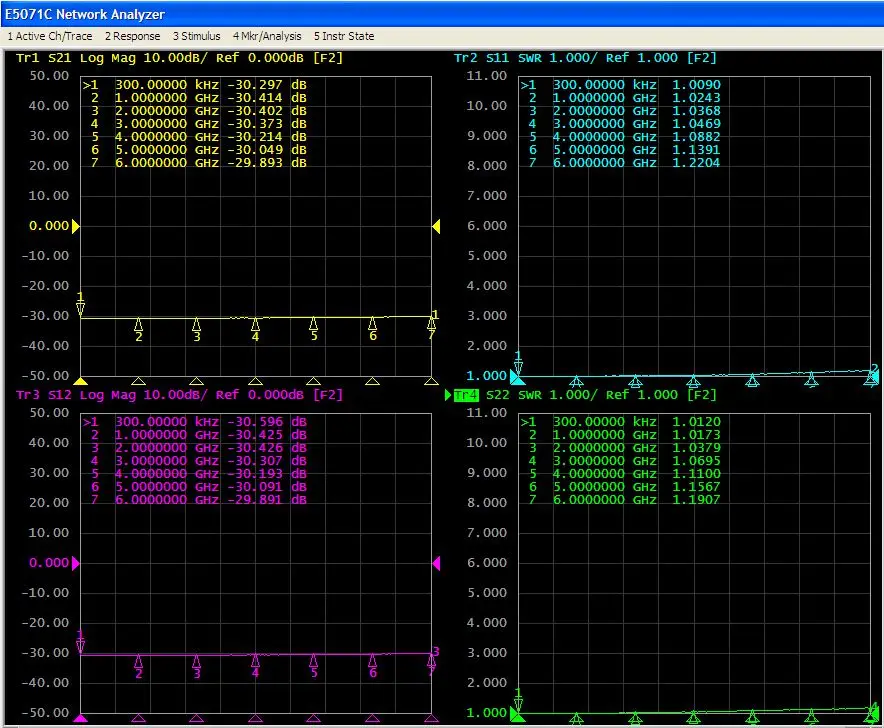
Task: Select marker 3 on the magenta S12 trace
Action: [x=196, y=667]
